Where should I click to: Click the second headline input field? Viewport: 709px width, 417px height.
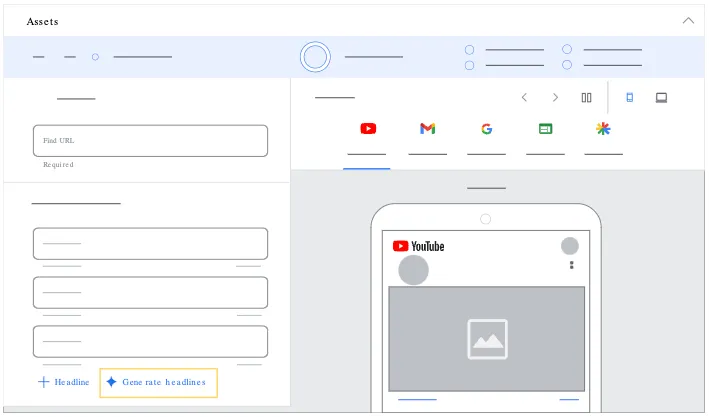coord(150,292)
